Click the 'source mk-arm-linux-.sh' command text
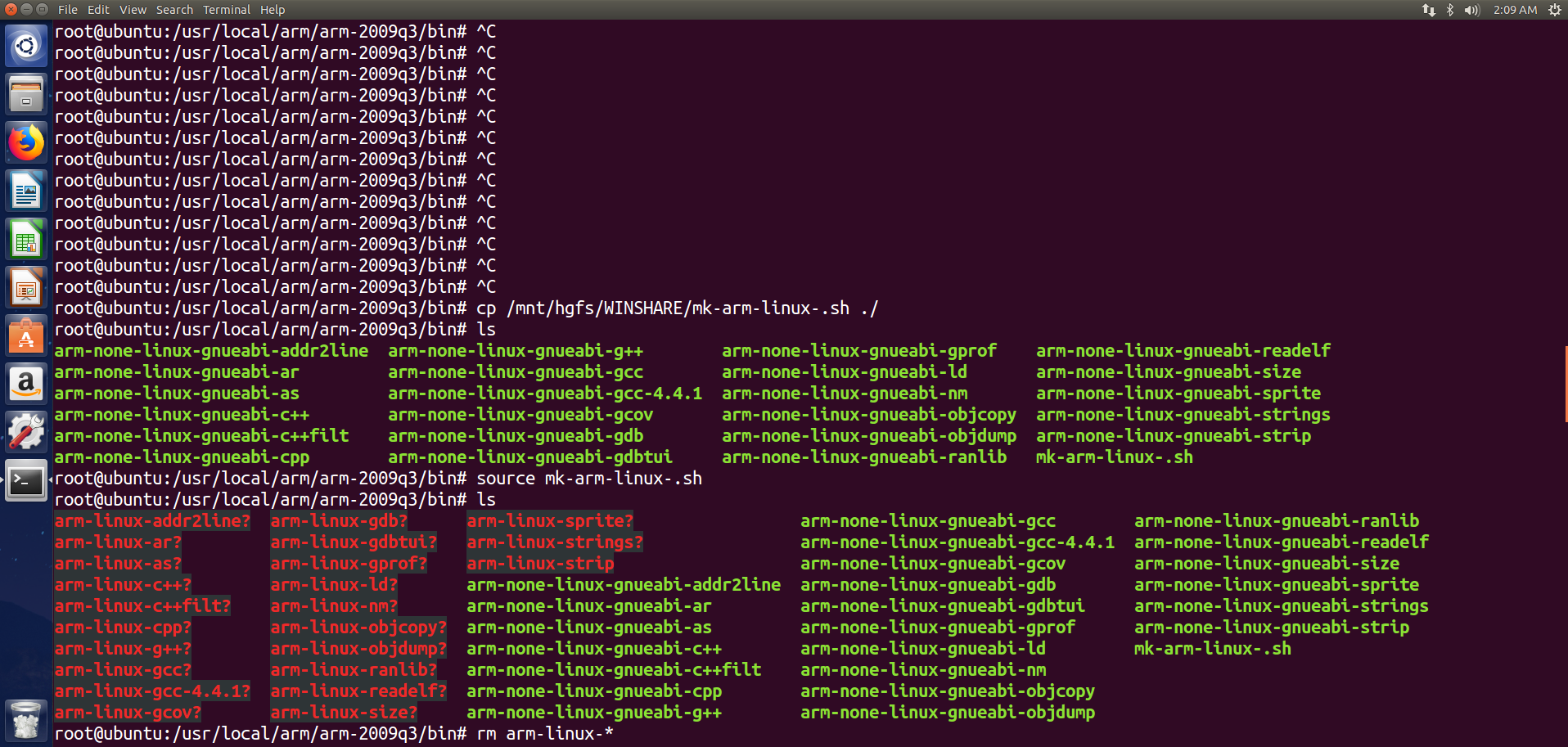Viewport: 1568px width, 747px height. click(589, 479)
